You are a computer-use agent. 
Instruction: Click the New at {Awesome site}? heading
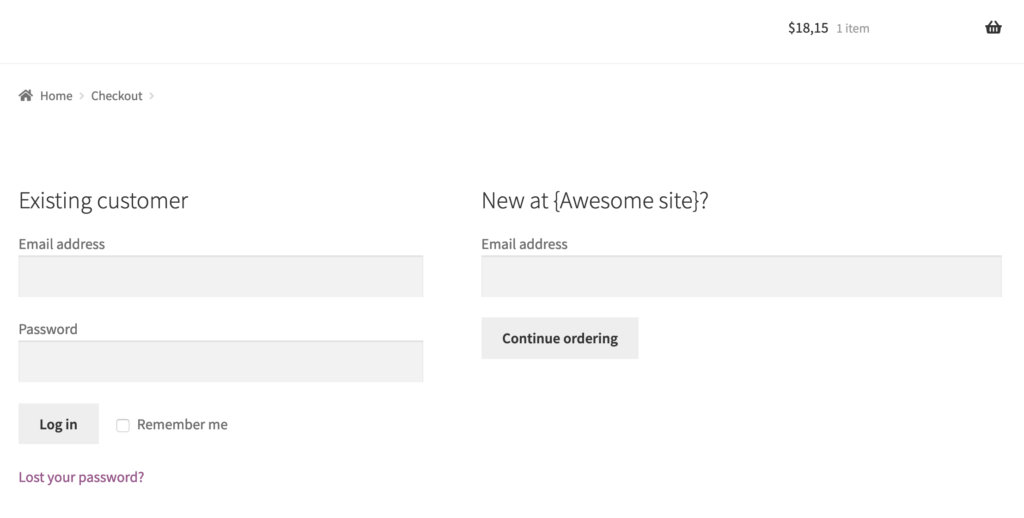click(594, 201)
